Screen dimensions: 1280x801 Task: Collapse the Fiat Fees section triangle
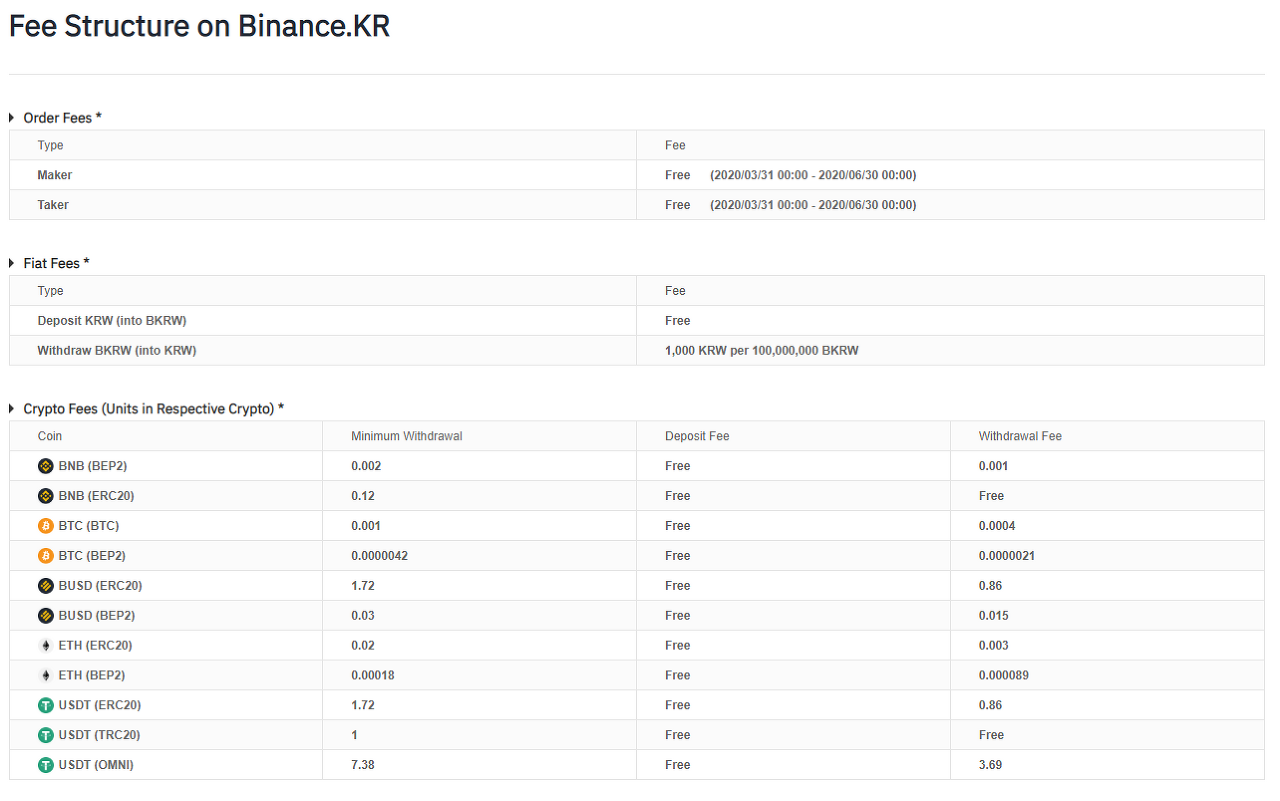pyautogui.click(x=12, y=263)
